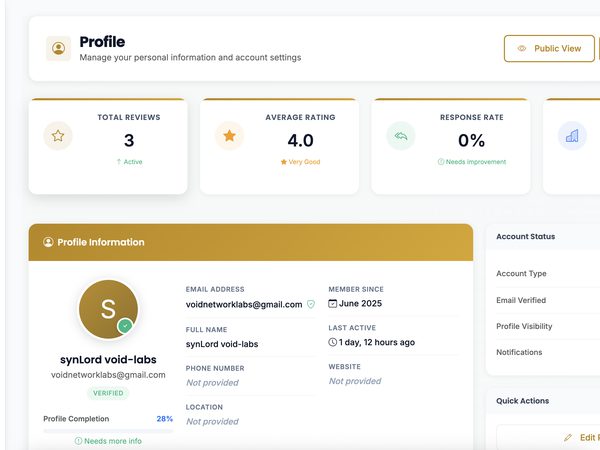Click the blue bar chart icon
Screen dimensions: 600x450
pos(572,135)
